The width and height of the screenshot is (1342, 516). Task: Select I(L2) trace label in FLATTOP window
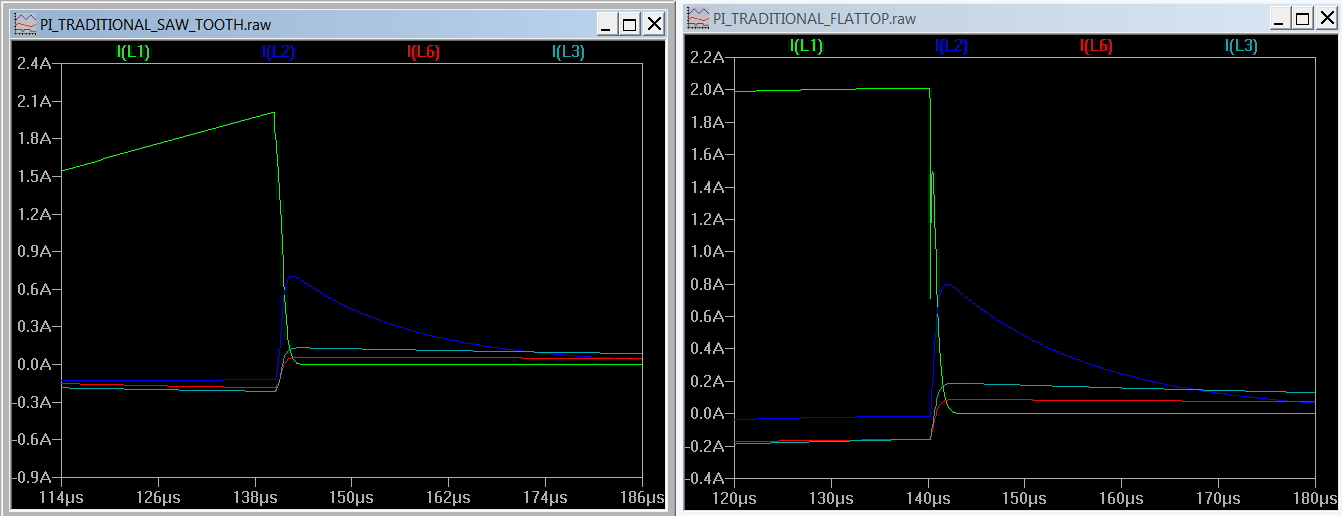click(951, 45)
